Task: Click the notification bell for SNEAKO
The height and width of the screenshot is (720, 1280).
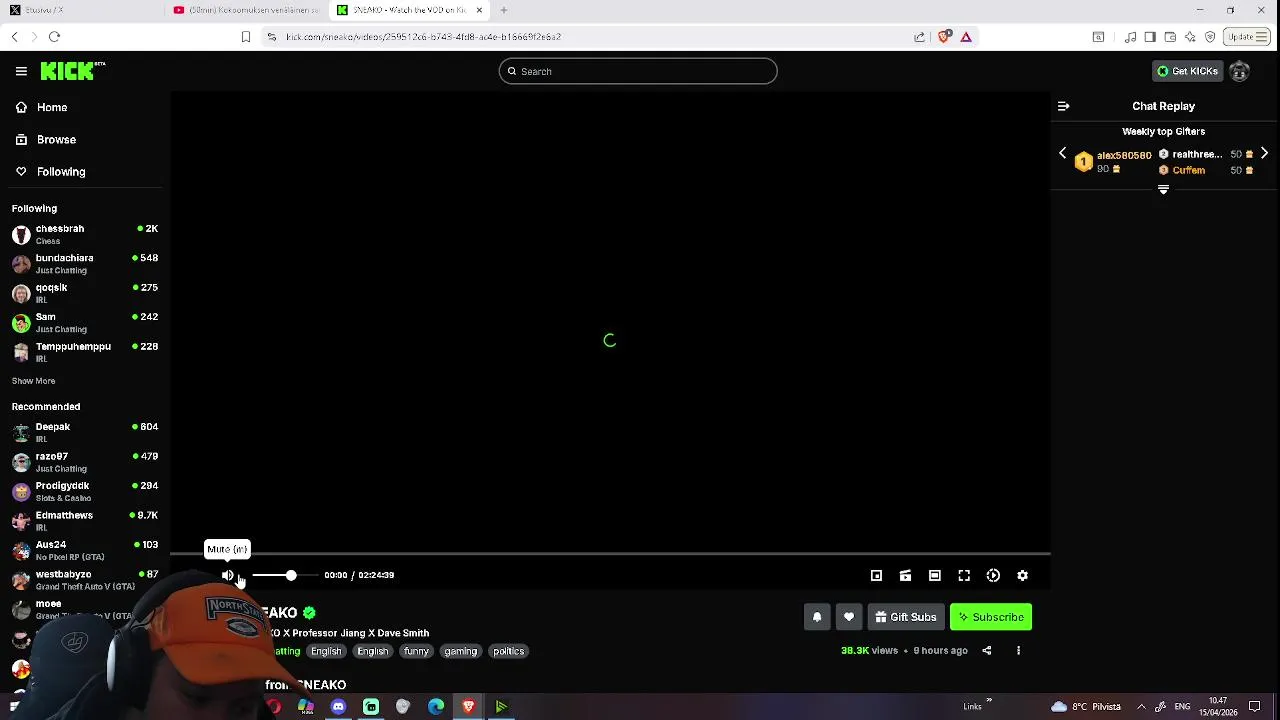Action: tap(817, 617)
